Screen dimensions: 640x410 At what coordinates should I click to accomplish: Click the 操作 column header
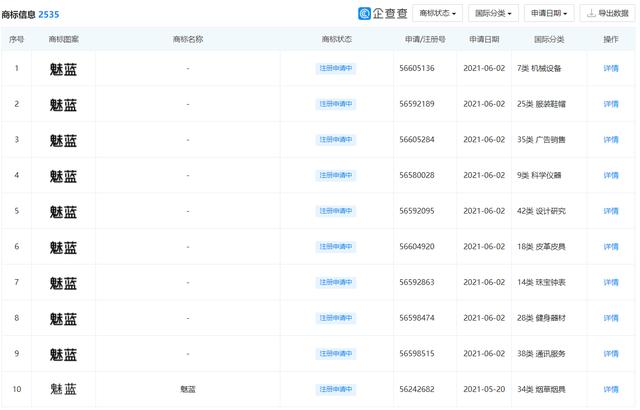coord(611,39)
